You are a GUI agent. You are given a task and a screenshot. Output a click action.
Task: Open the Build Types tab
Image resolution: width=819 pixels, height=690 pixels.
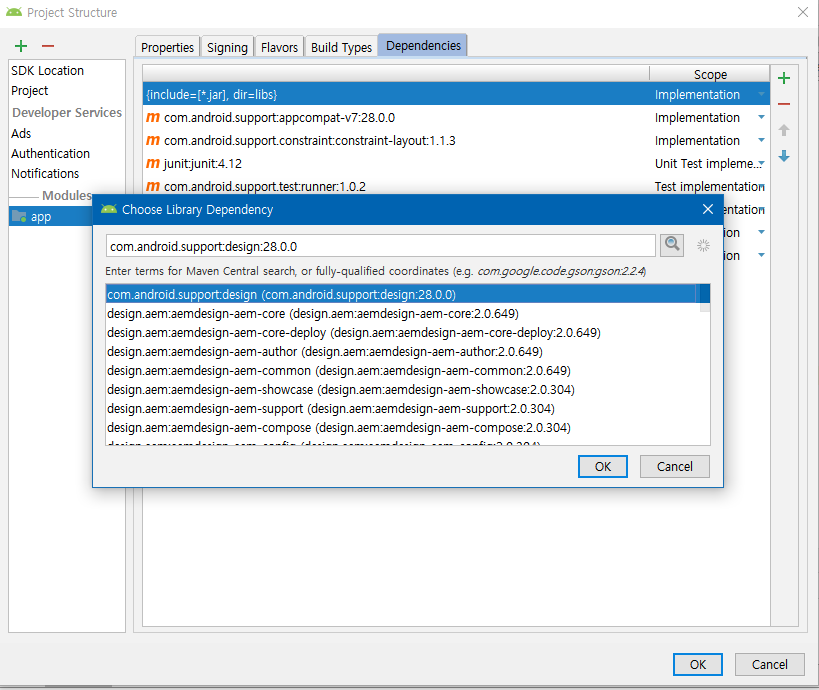341,47
